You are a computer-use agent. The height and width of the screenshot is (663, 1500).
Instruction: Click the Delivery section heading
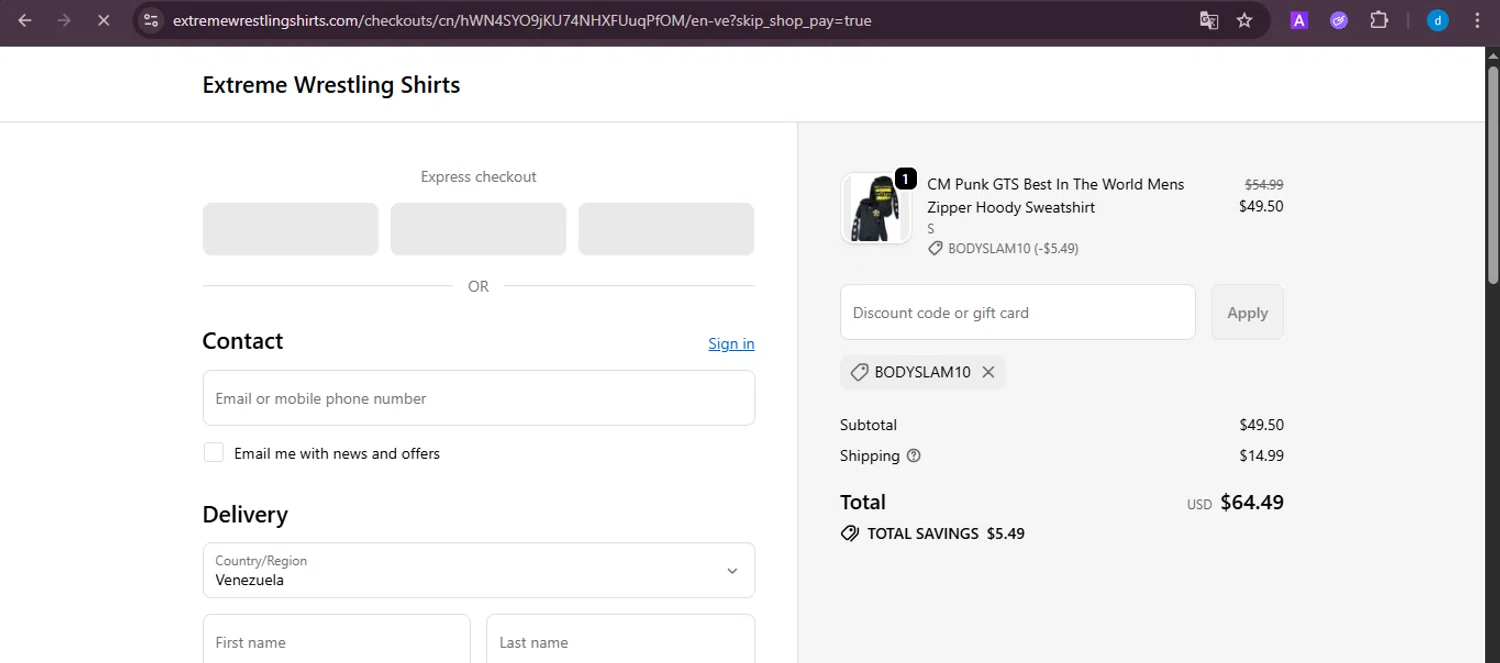(x=245, y=514)
